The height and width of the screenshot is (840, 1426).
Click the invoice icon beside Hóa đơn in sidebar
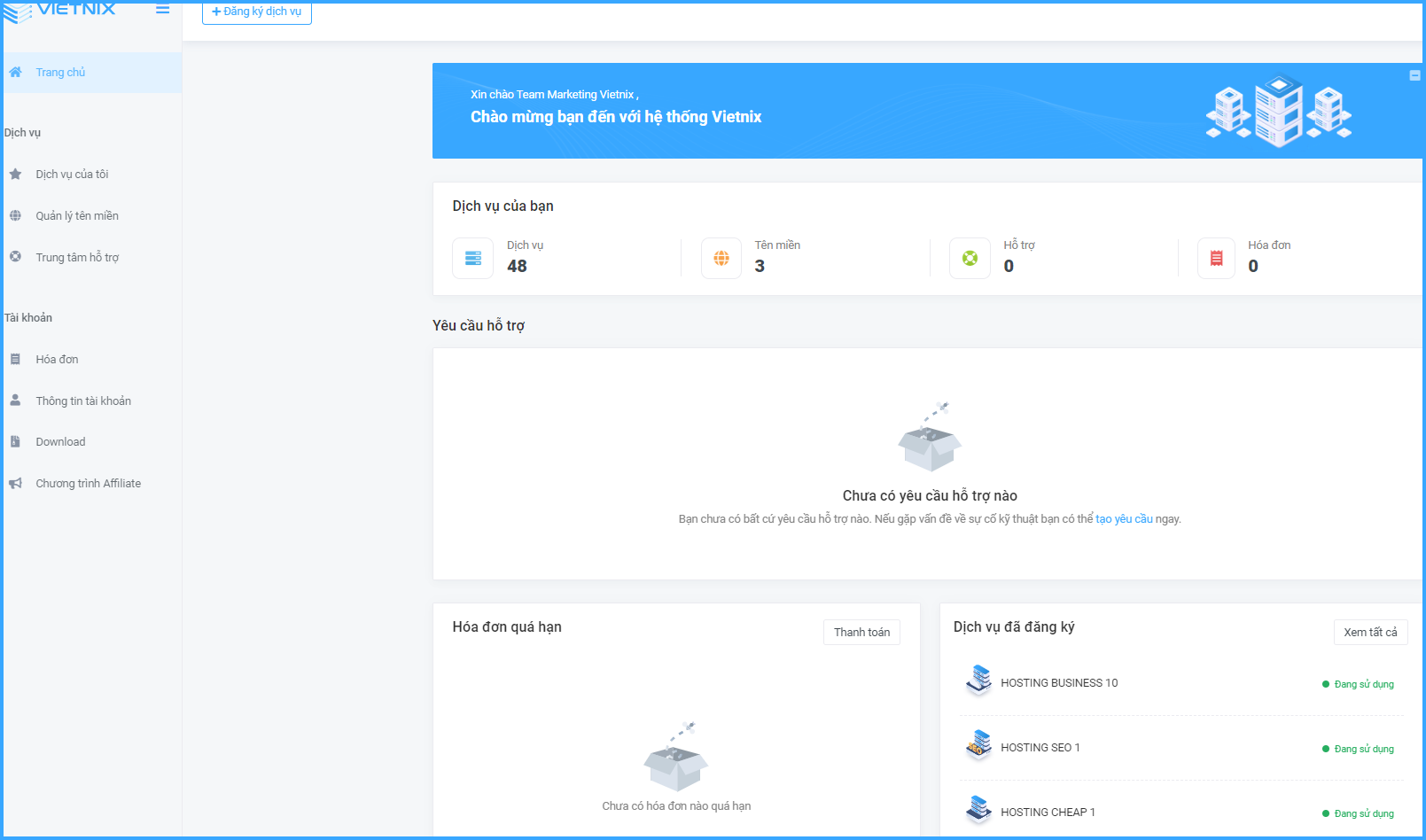[x=15, y=359]
